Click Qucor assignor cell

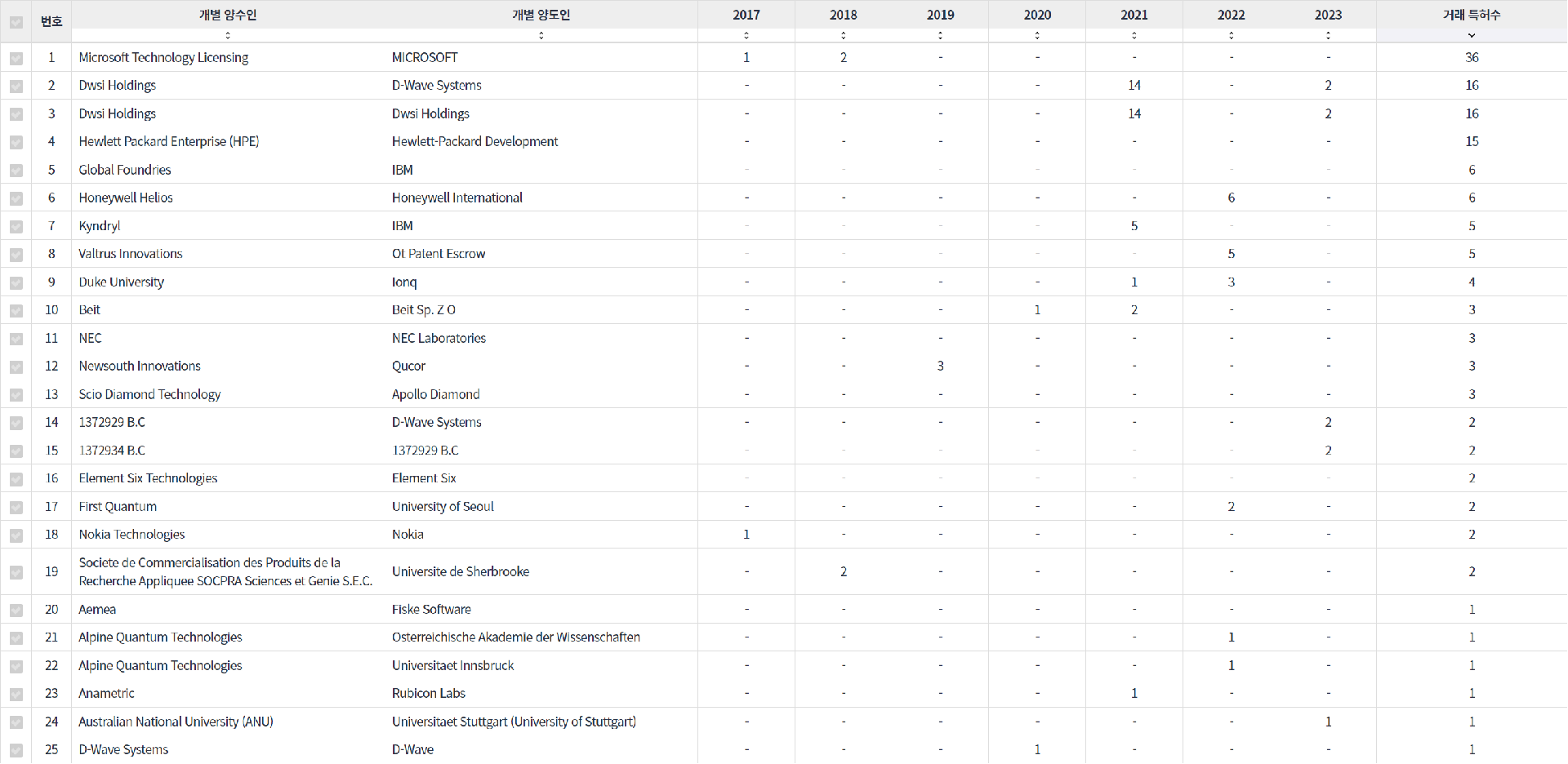408,366
